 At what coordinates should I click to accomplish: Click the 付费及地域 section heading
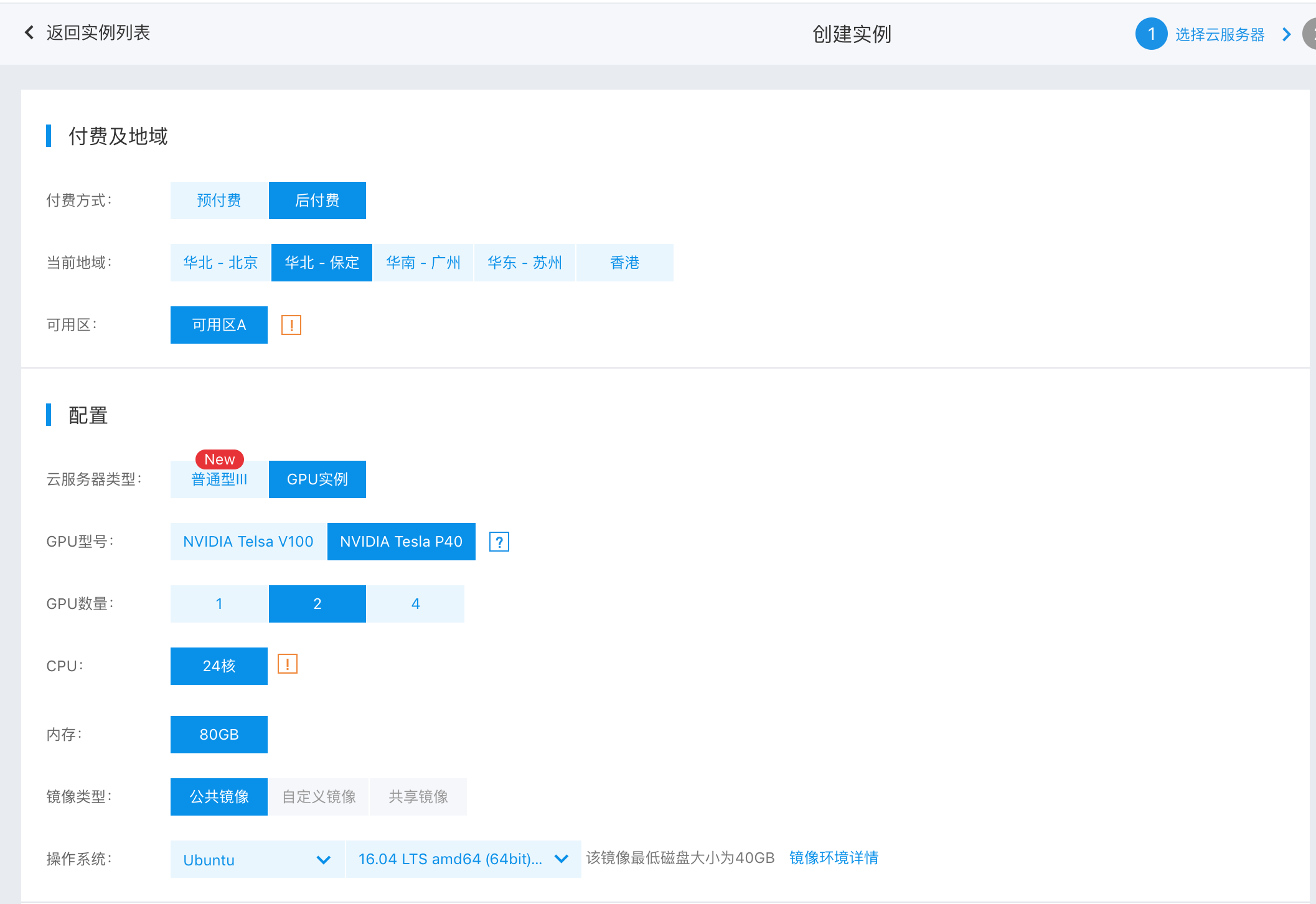(x=118, y=136)
